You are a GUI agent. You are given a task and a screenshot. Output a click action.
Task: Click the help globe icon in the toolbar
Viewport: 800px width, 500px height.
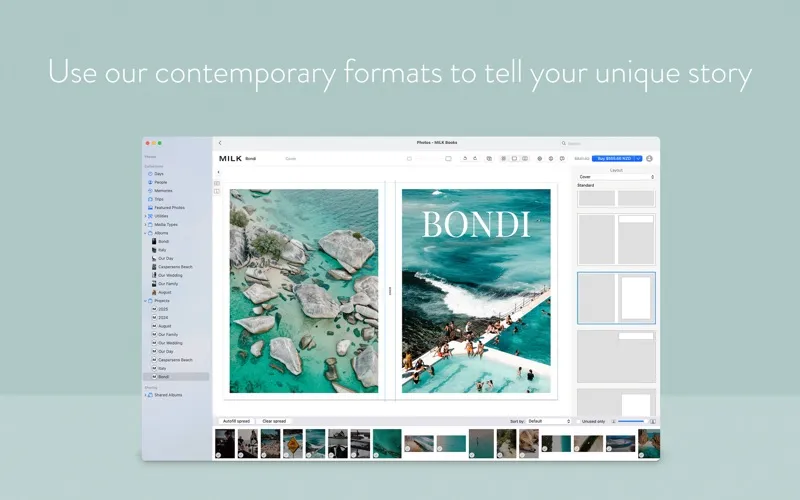[x=551, y=159]
